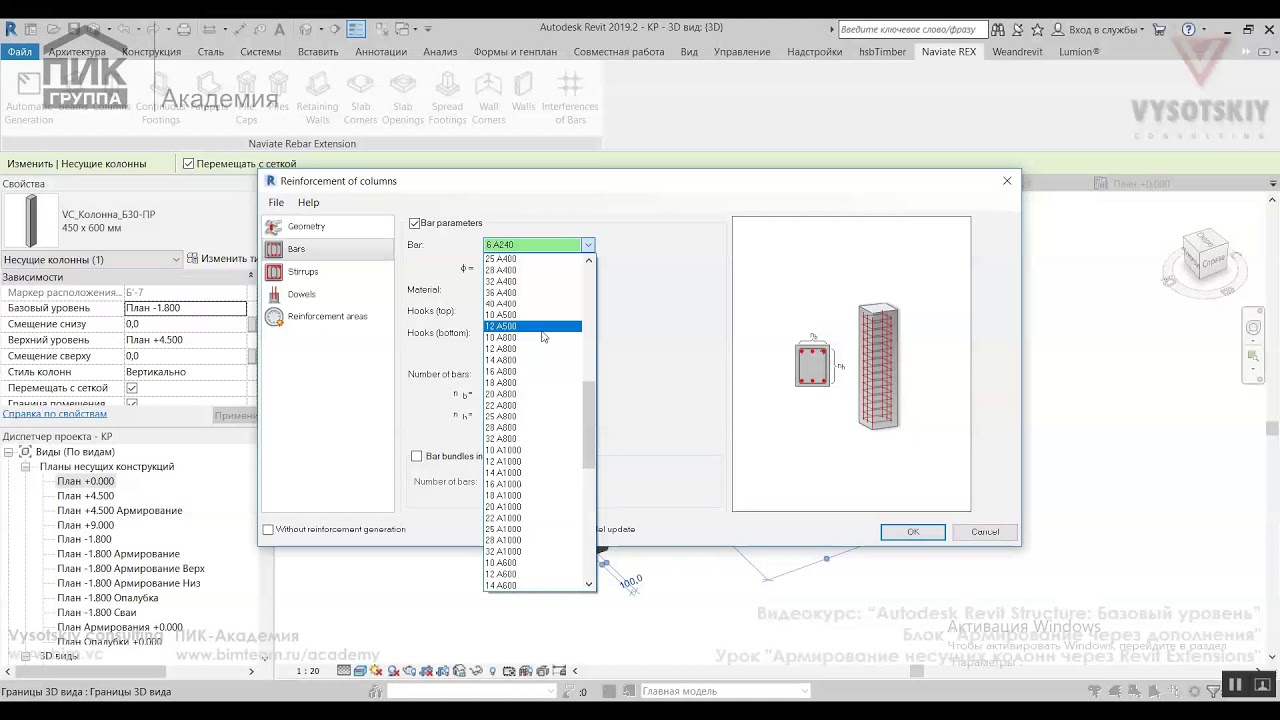Click the bar list scroll-down arrow
Screen dimensions: 1280x720
[589, 584]
